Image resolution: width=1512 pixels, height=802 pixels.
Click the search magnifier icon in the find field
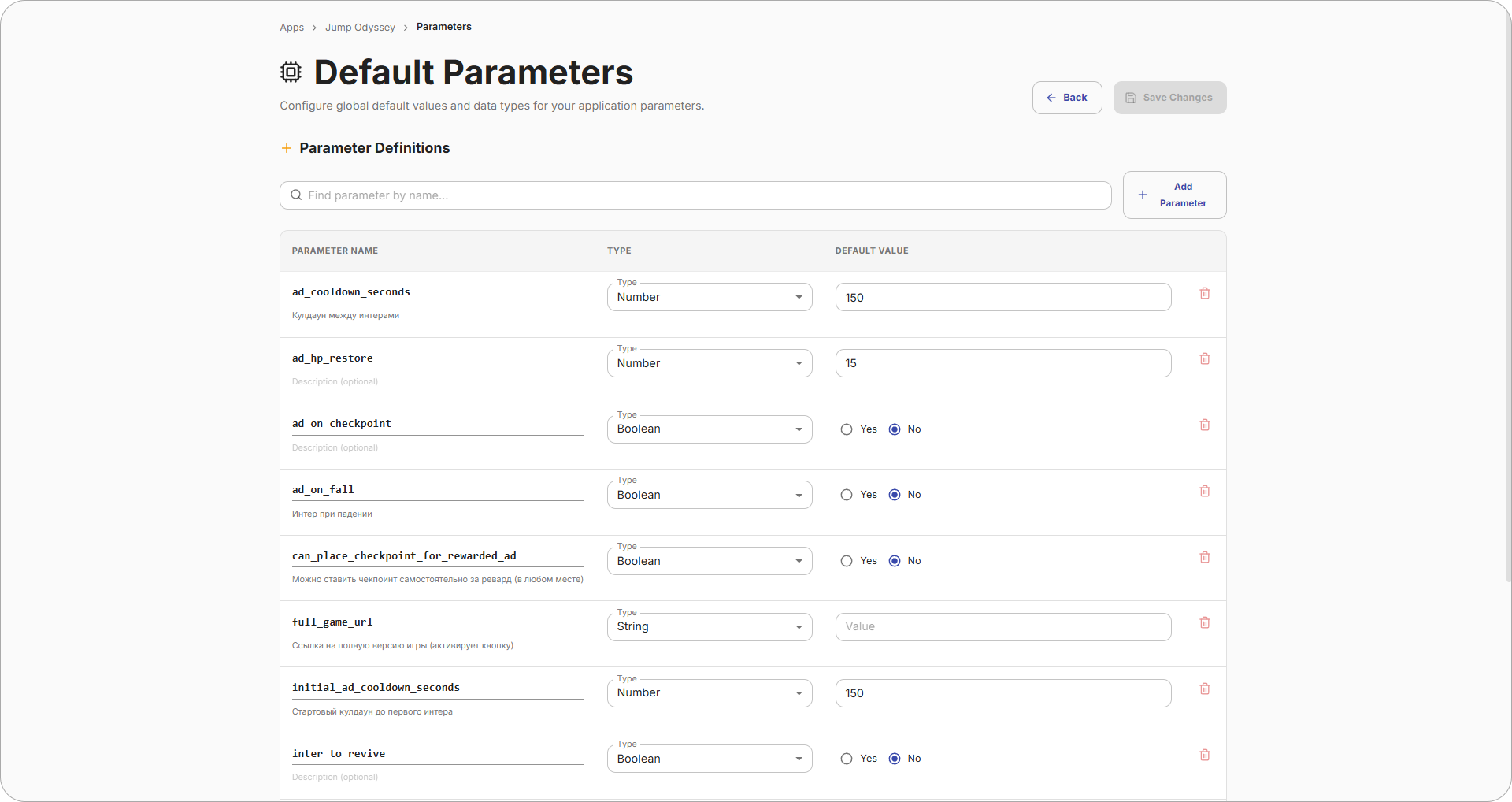[296, 195]
